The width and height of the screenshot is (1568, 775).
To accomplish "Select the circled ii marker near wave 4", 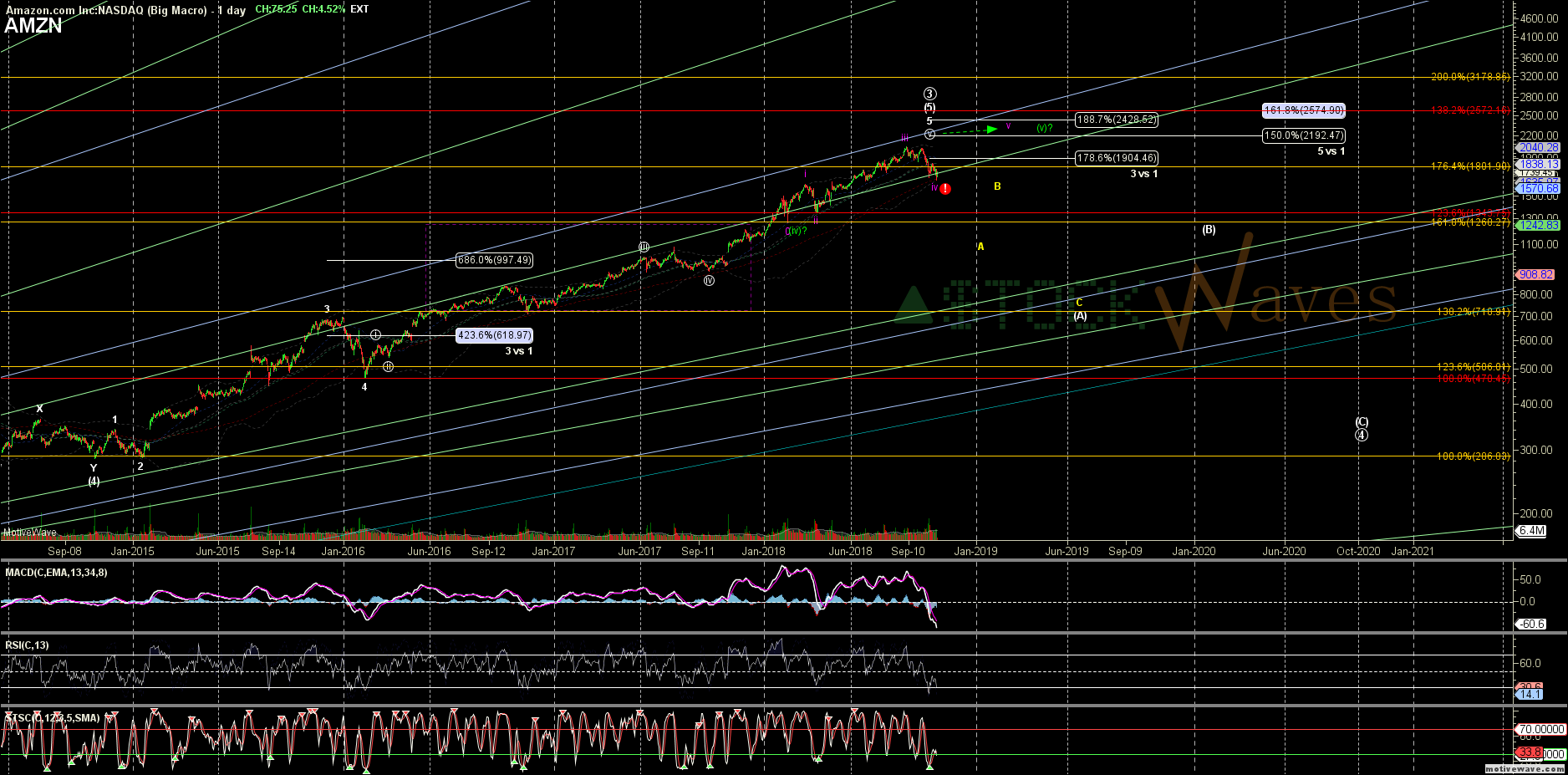I will pyautogui.click(x=388, y=366).
